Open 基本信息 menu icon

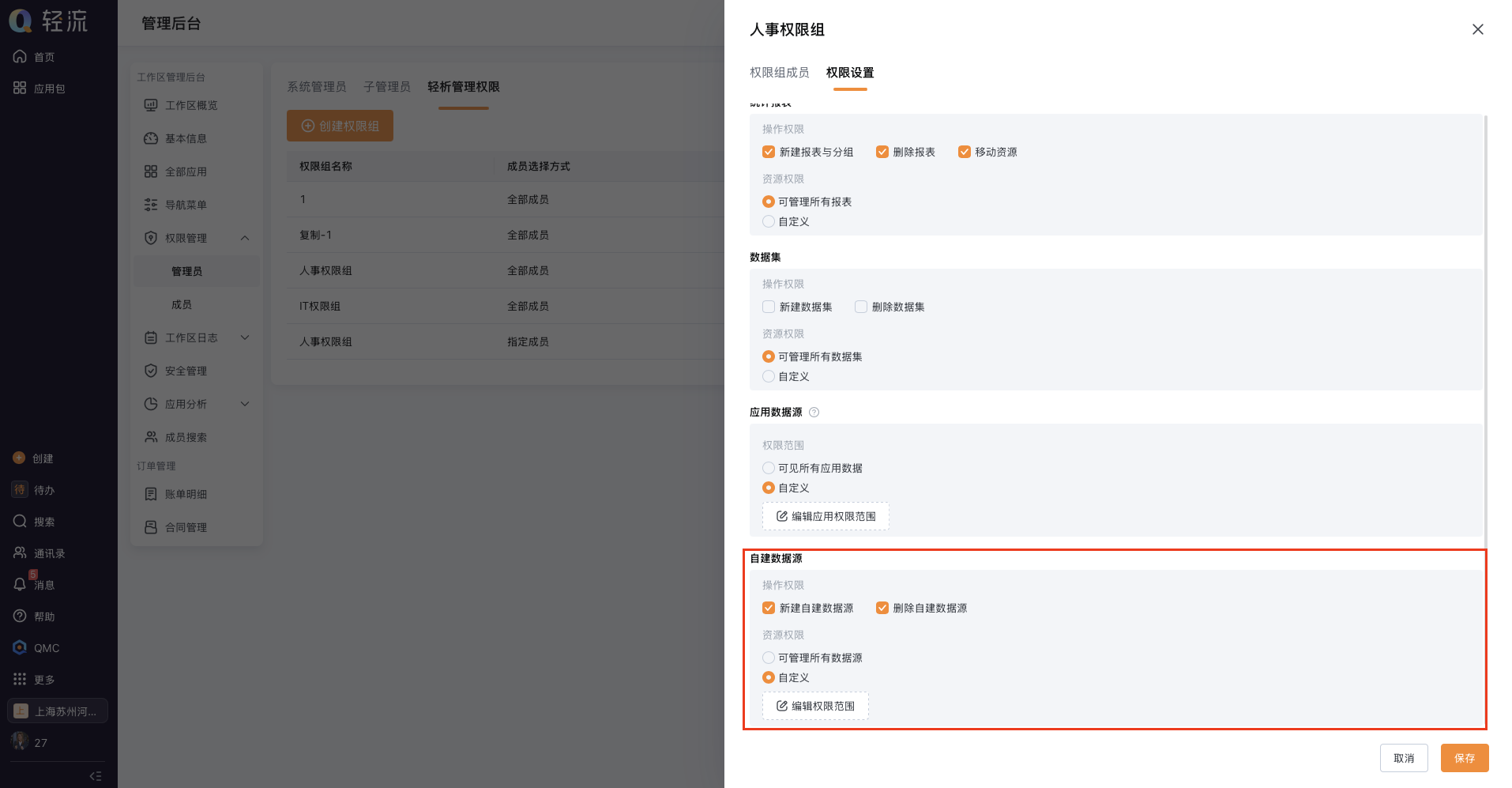151,138
